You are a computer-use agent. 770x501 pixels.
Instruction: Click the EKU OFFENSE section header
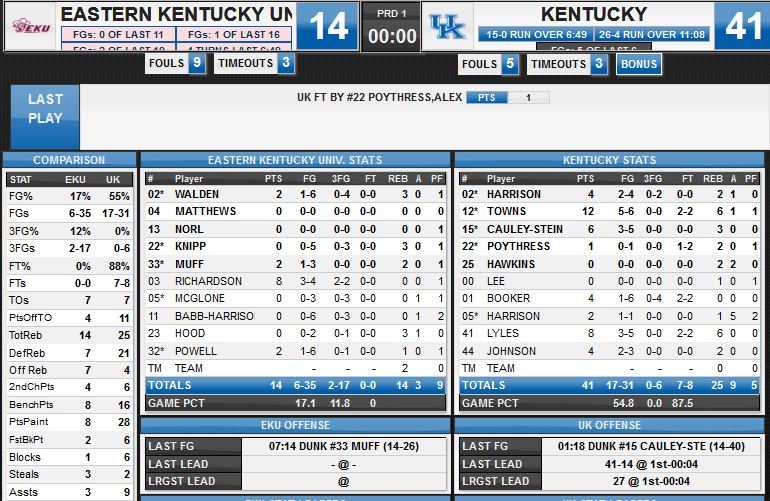(x=295, y=425)
